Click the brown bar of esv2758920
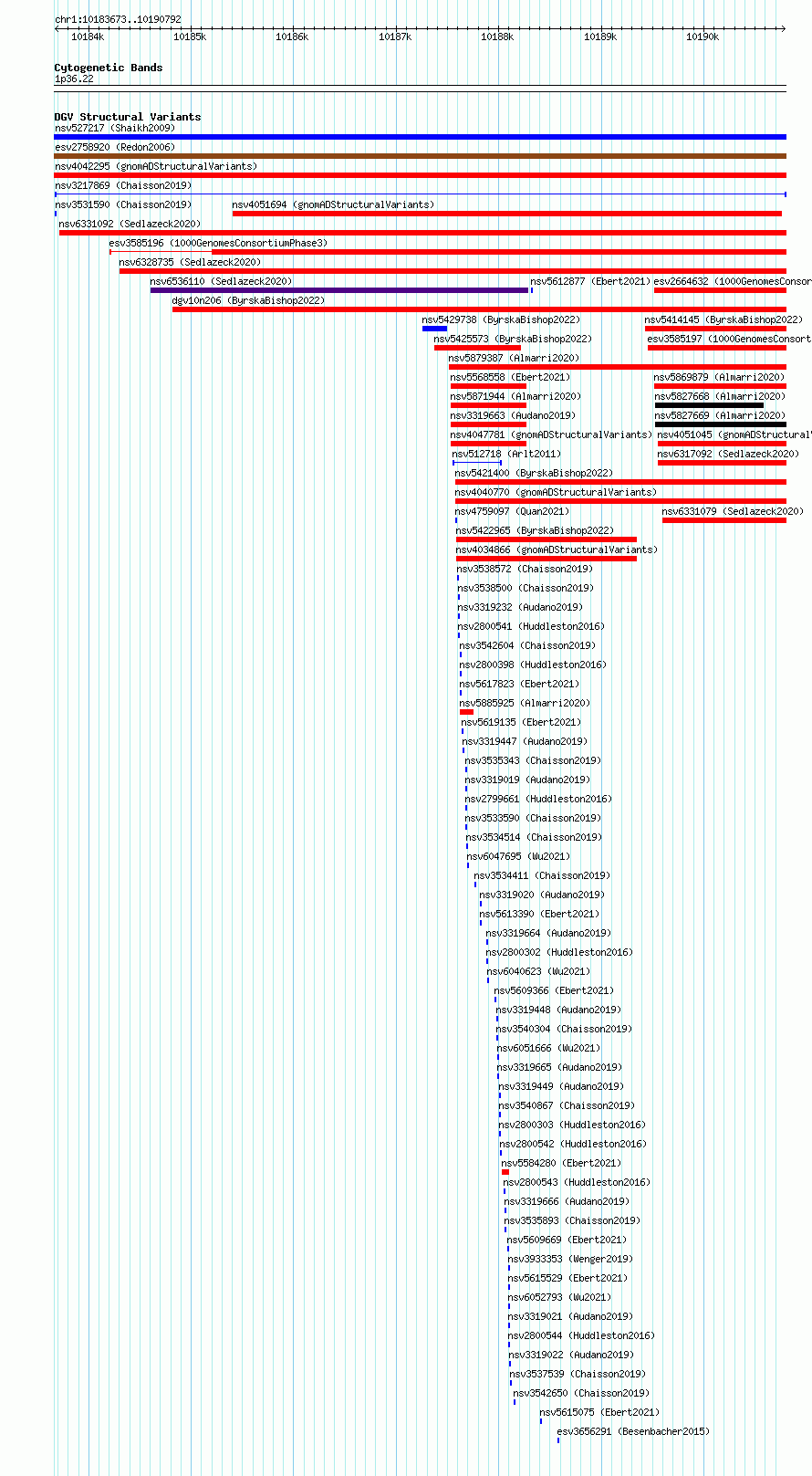 [x=420, y=156]
